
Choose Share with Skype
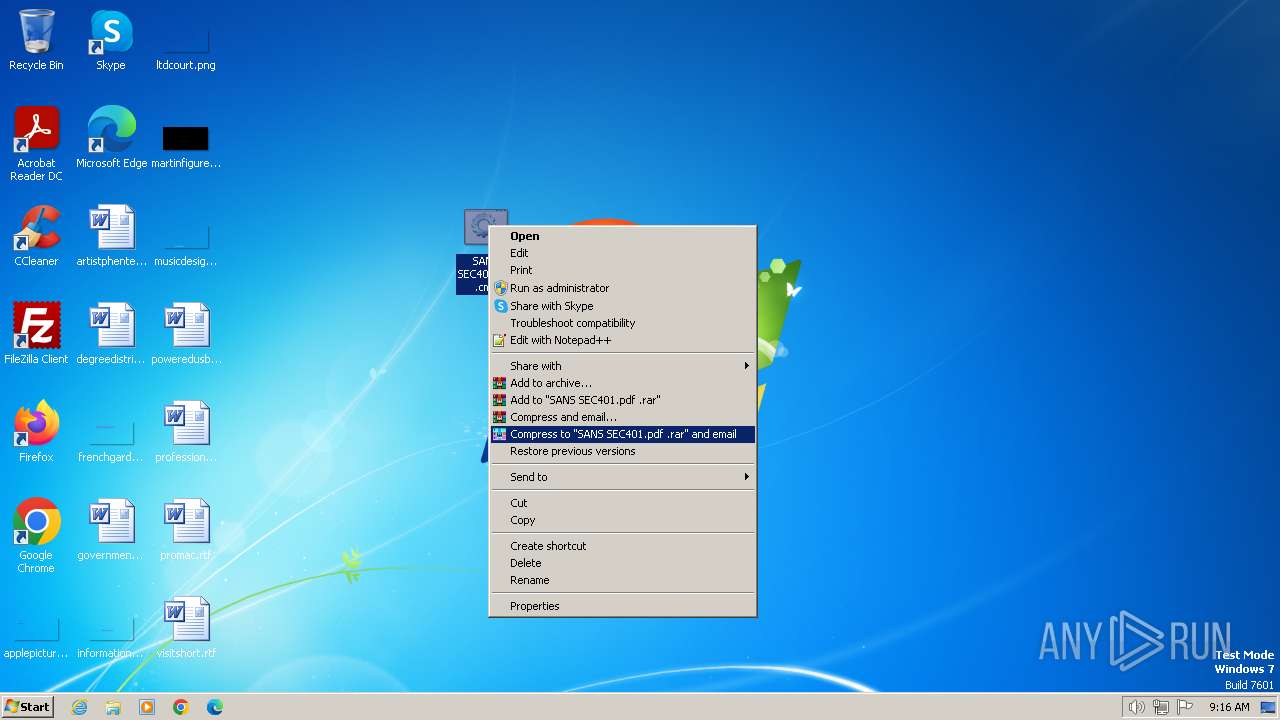(622, 306)
